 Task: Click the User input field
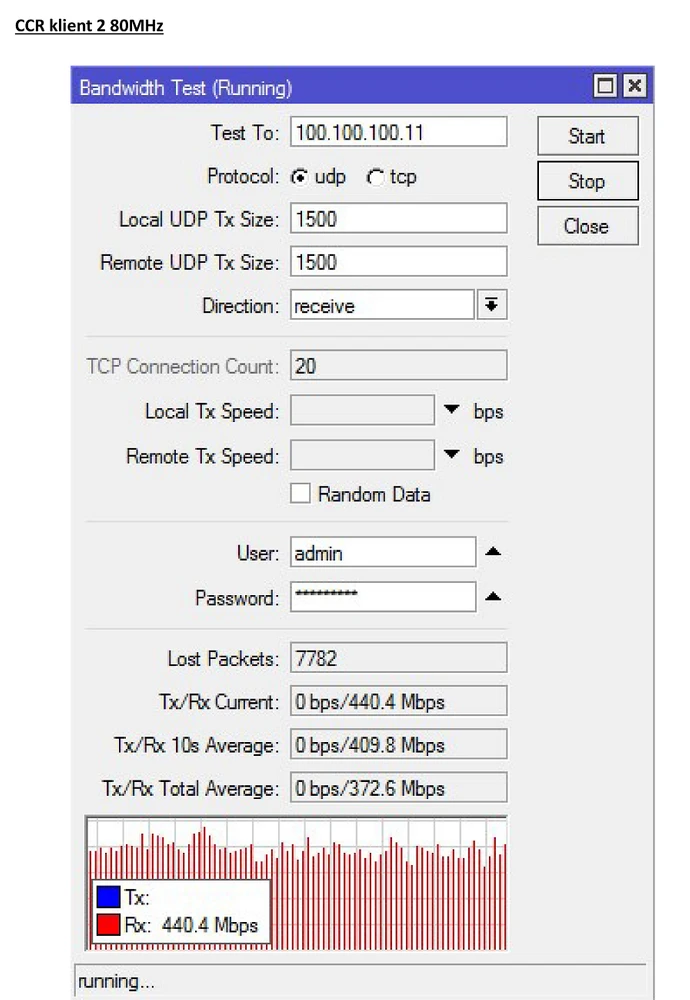point(383,552)
